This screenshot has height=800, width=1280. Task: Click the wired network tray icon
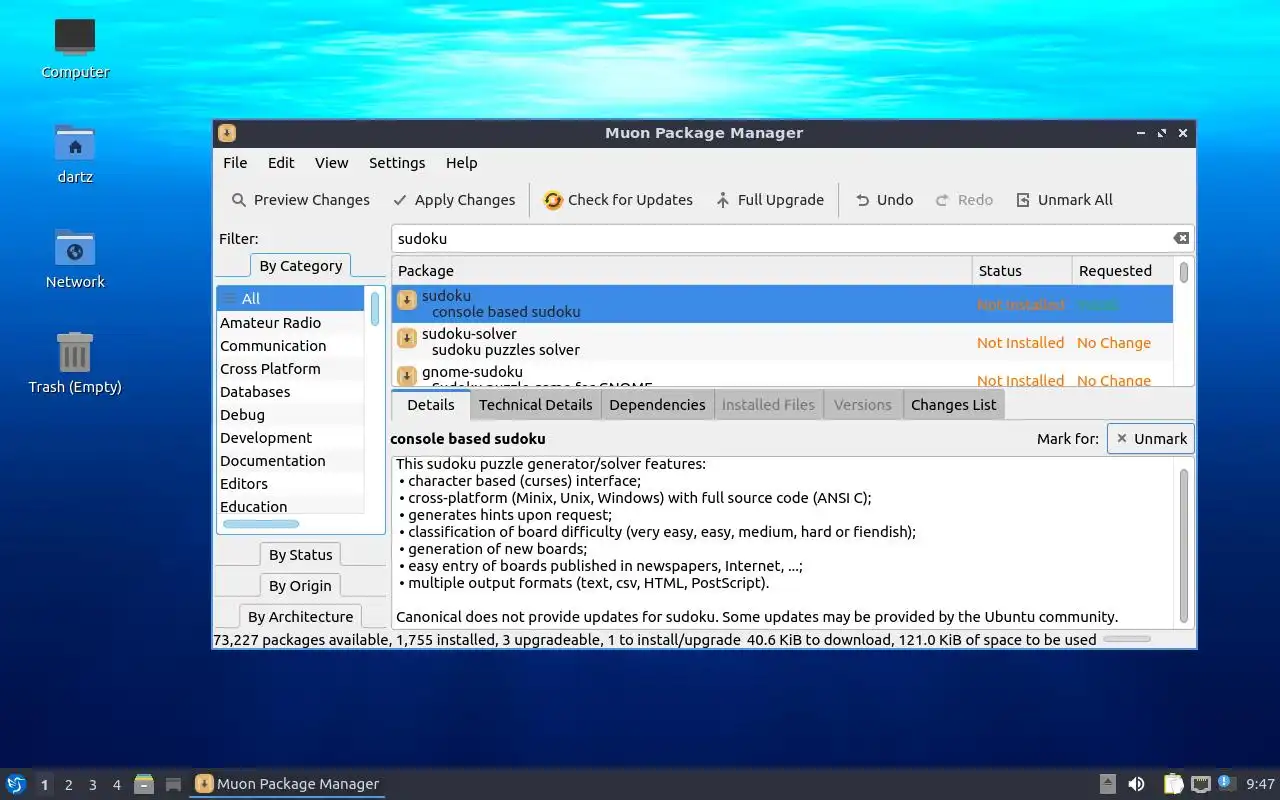click(1200, 784)
